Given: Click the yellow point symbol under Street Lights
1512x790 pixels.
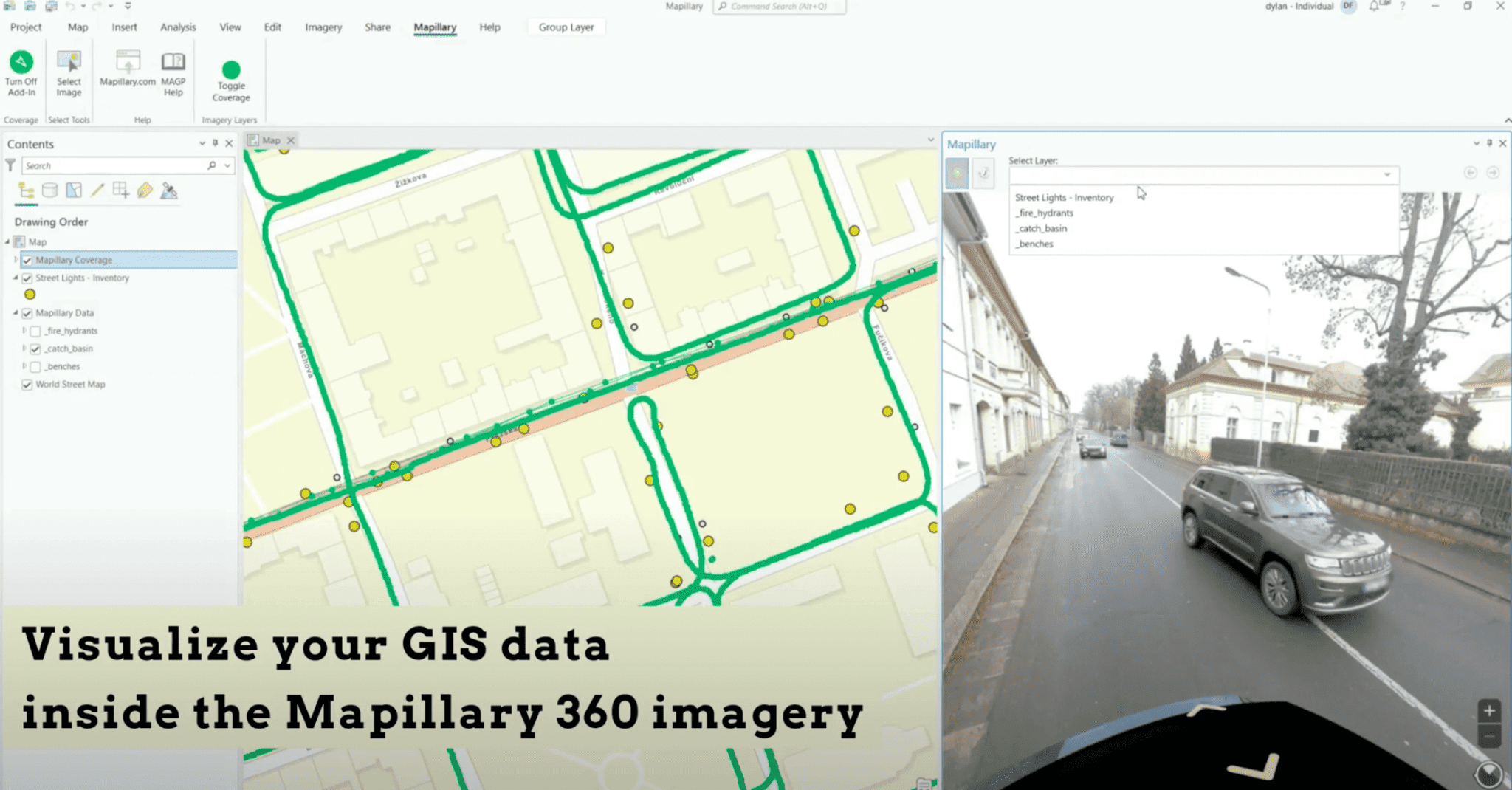Looking at the screenshot, I should click(x=30, y=294).
